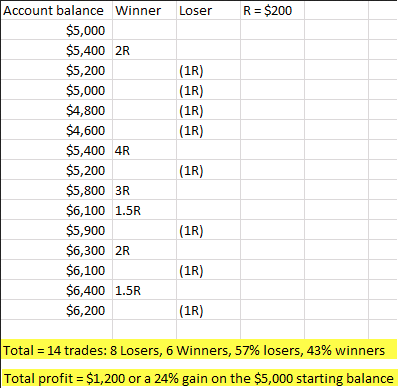Select the highlighted Total = 14 trades row
The image size is (400, 388).
tap(199, 350)
